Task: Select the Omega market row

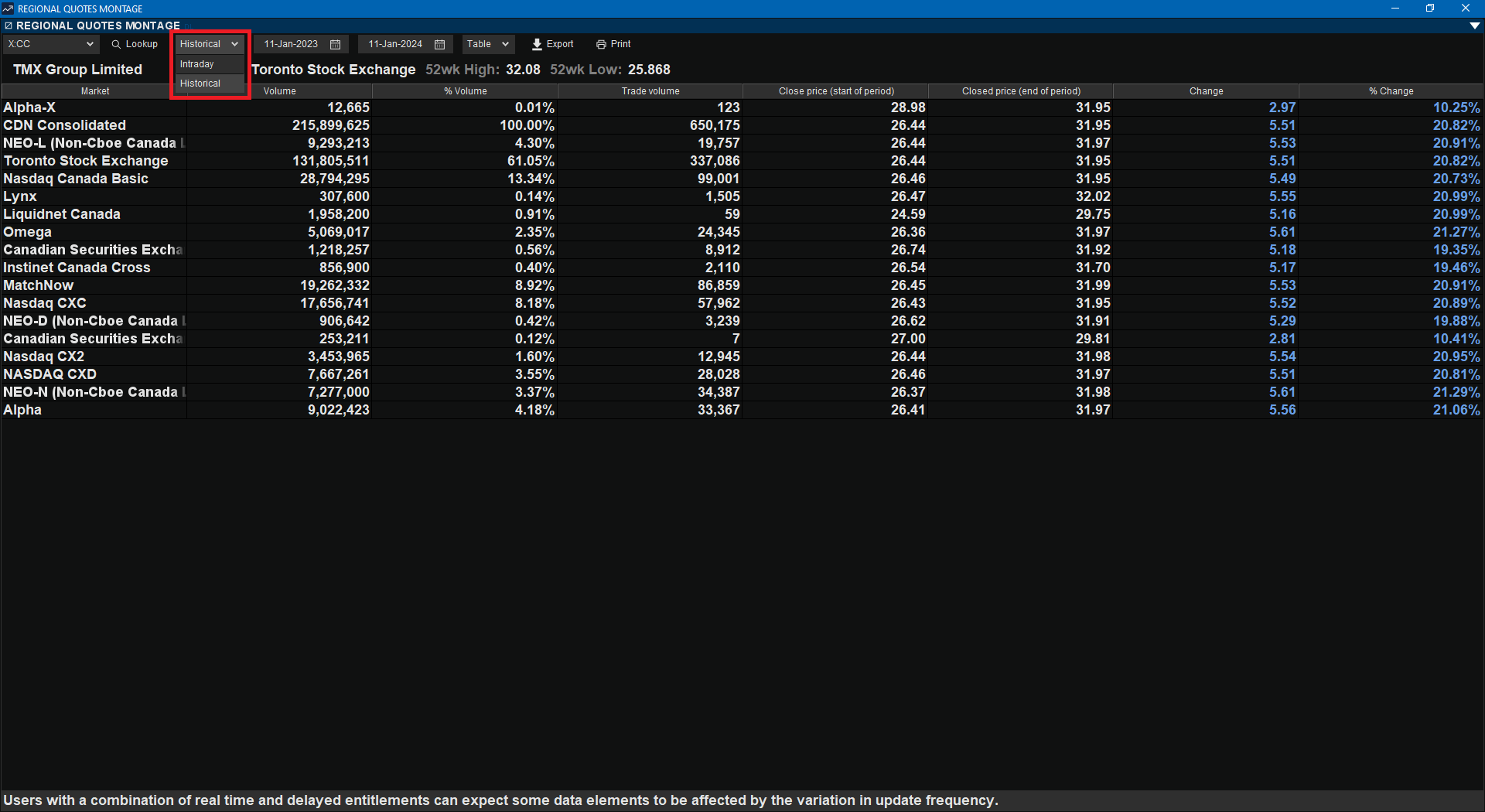Action: tap(742, 232)
